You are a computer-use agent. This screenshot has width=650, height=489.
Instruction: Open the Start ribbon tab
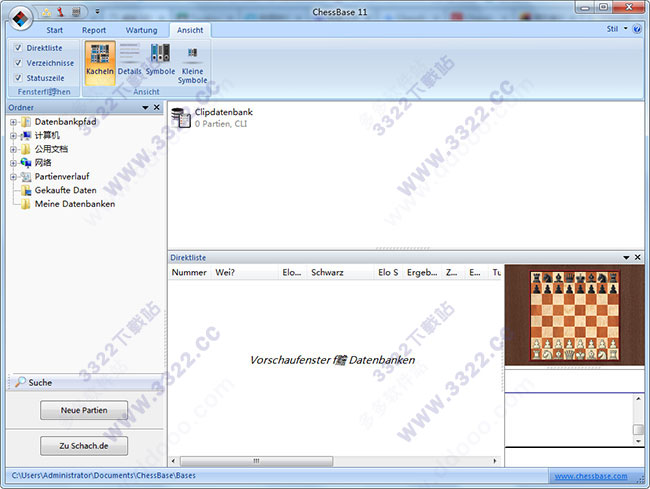click(54, 30)
